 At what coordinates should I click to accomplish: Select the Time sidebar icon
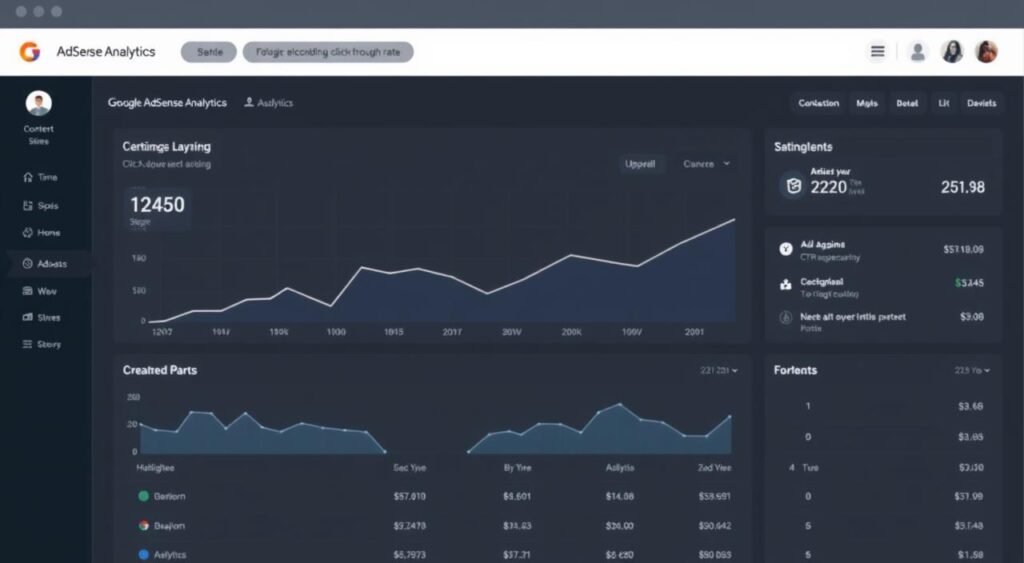tap(27, 177)
